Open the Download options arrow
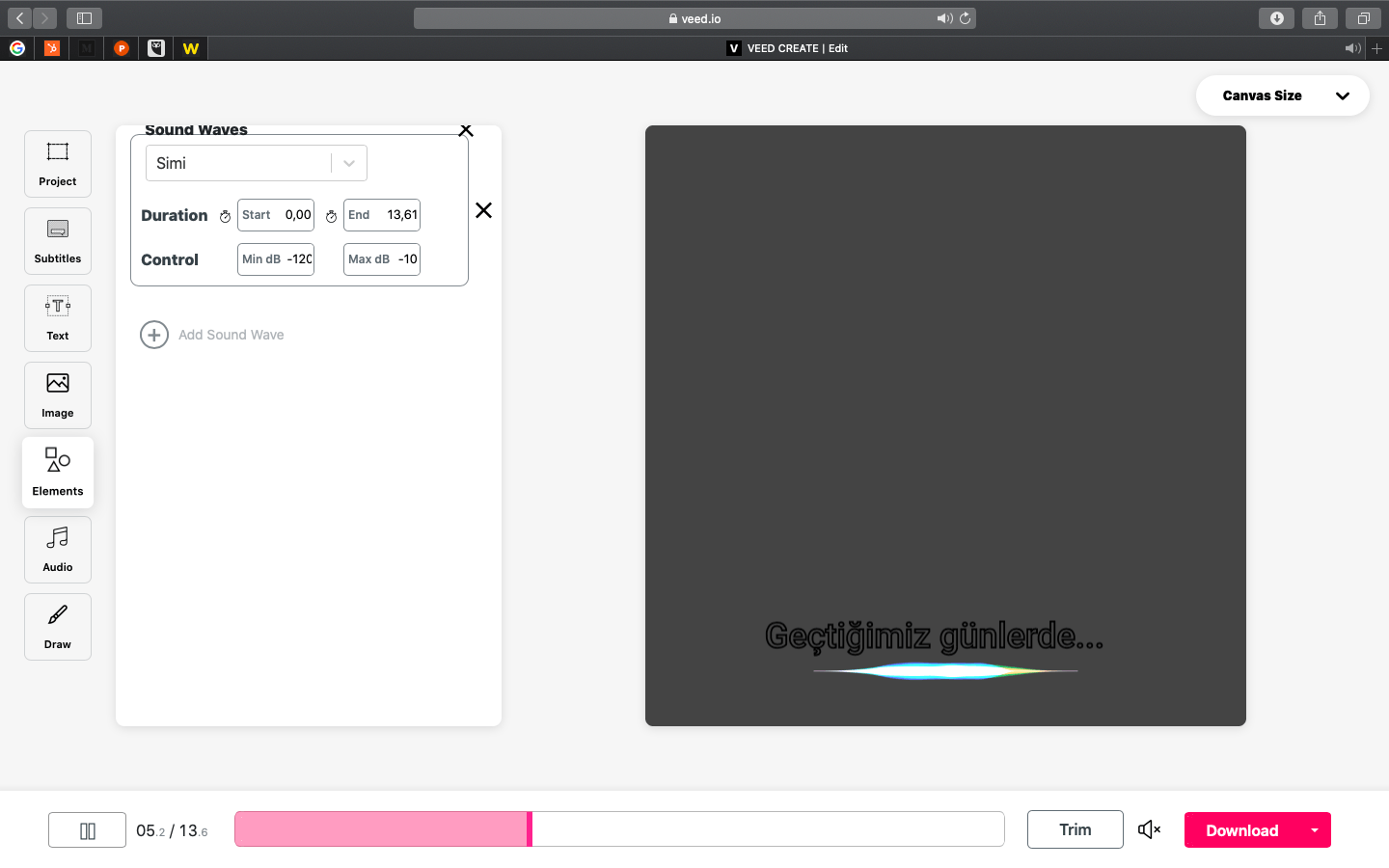The width and height of the screenshot is (1389, 868). (1314, 830)
